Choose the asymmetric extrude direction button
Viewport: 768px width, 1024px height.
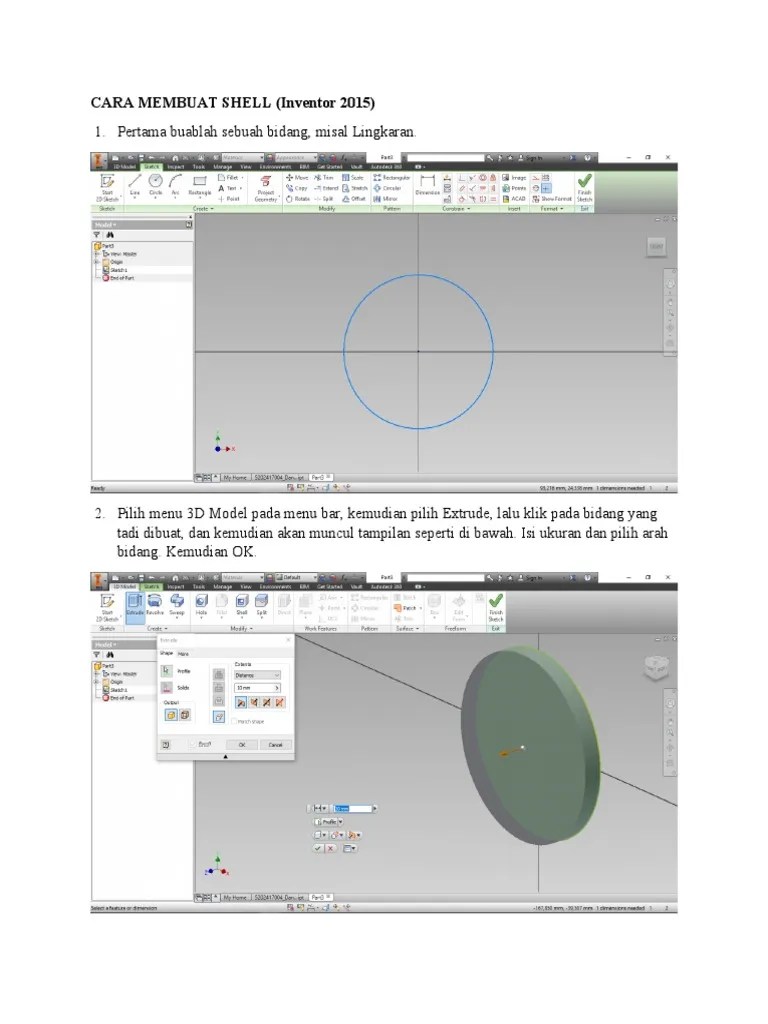point(280,703)
